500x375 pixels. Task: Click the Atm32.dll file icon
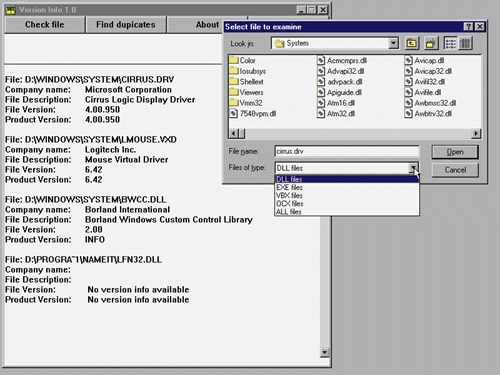click(321, 114)
